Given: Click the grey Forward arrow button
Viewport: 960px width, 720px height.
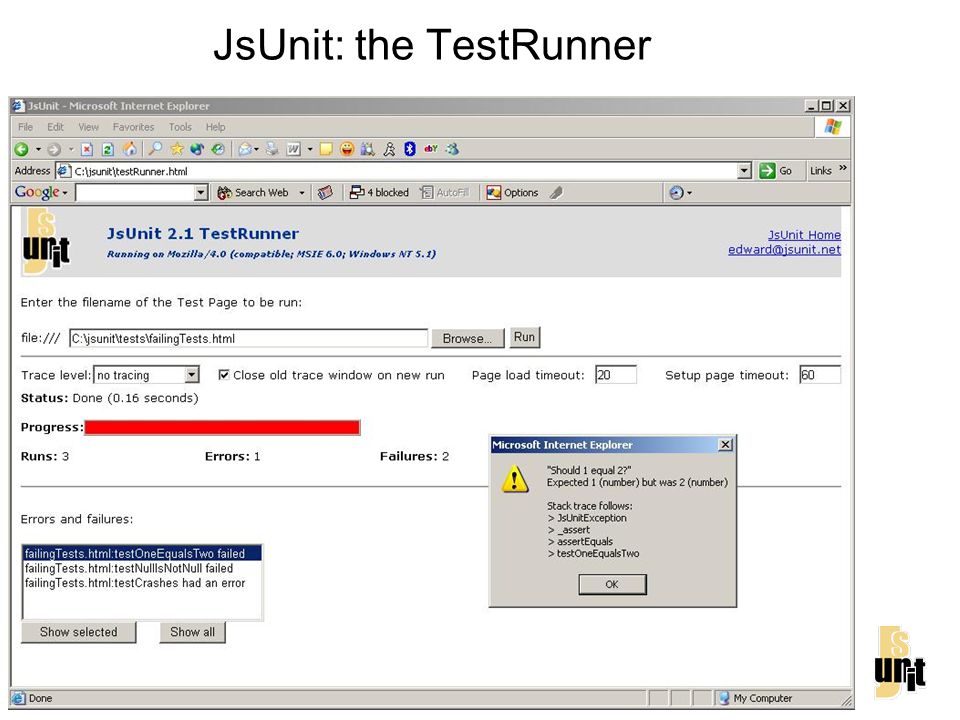Looking at the screenshot, I should click(x=54, y=149).
